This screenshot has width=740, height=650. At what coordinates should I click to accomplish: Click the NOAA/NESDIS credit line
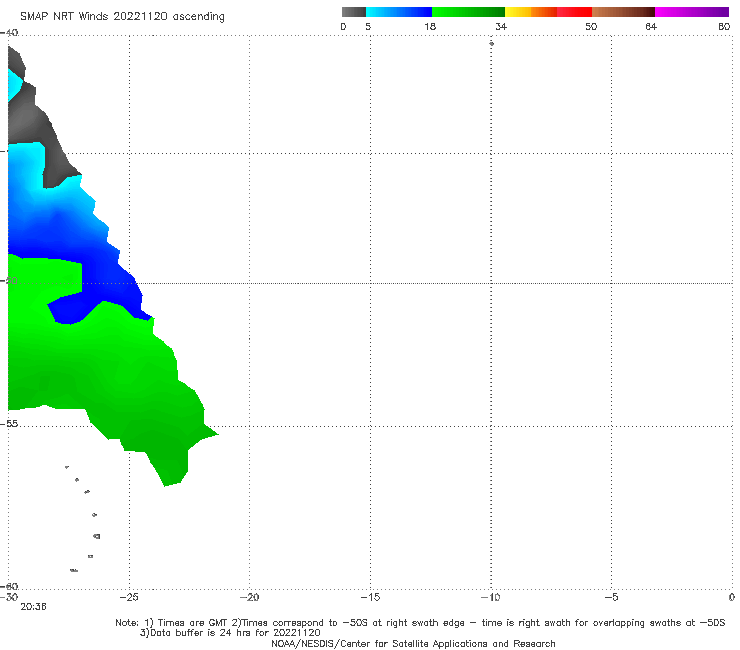pyautogui.click(x=413, y=644)
